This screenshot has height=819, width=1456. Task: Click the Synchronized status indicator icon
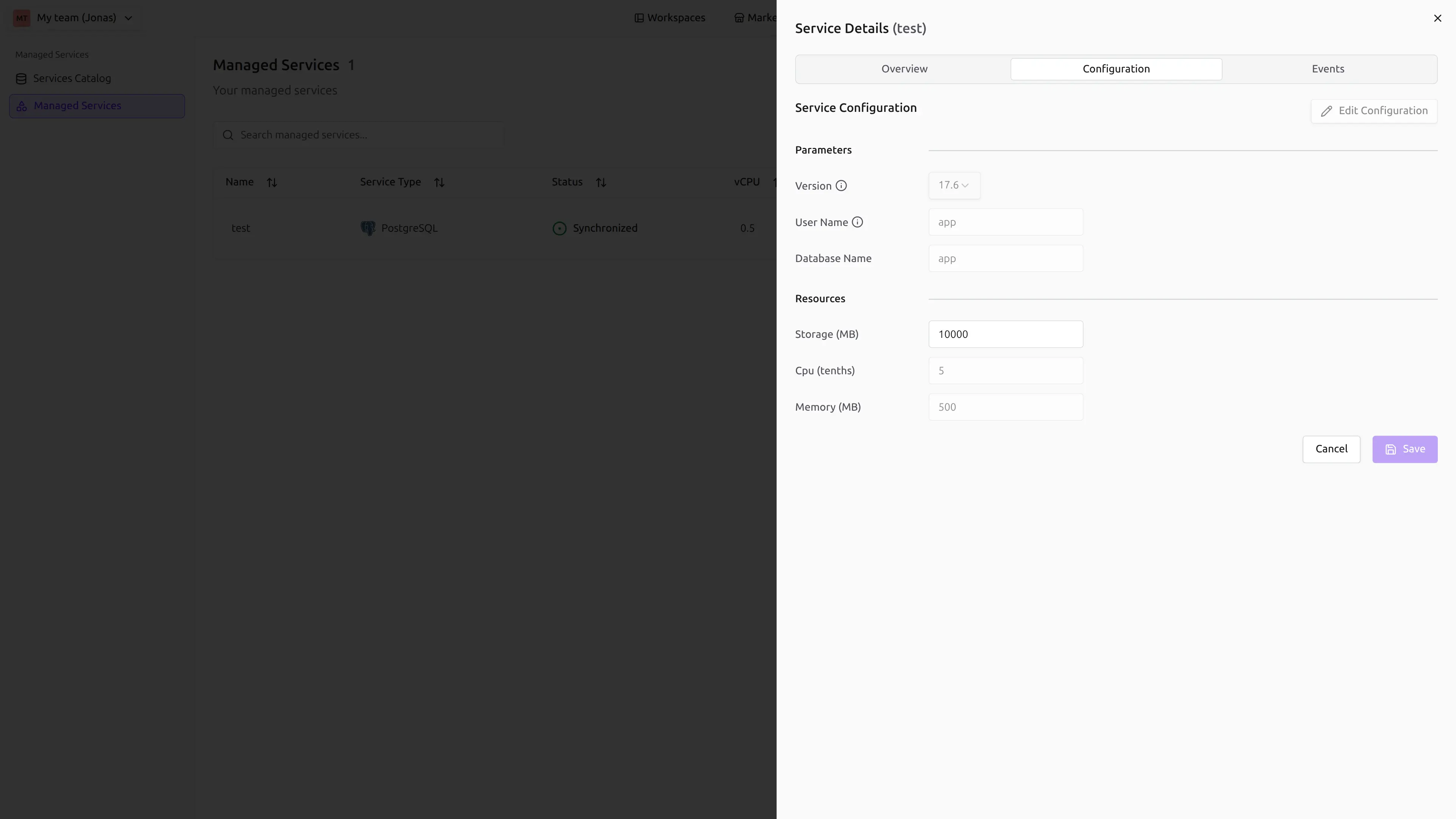click(x=559, y=228)
